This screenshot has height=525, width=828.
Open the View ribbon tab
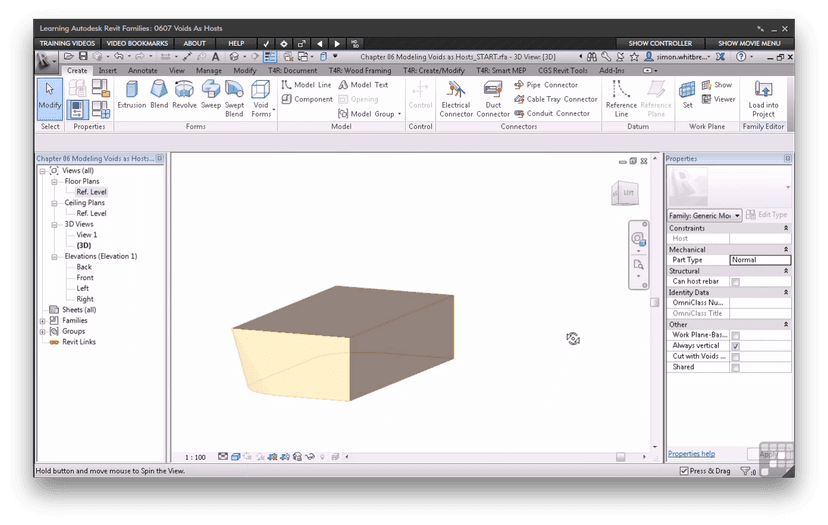coord(176,70)
